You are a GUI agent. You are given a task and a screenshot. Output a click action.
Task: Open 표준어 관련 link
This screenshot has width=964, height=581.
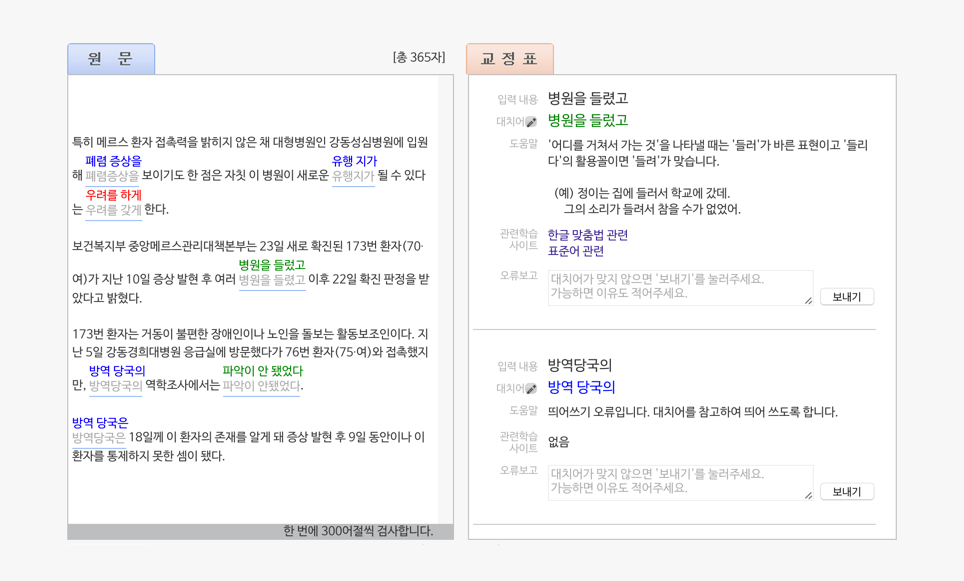click(x=575, y=251)
